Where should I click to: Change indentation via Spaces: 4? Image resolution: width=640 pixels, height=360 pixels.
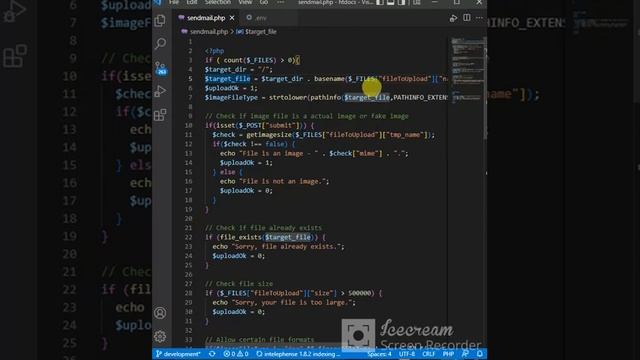[x=379, y=354]
